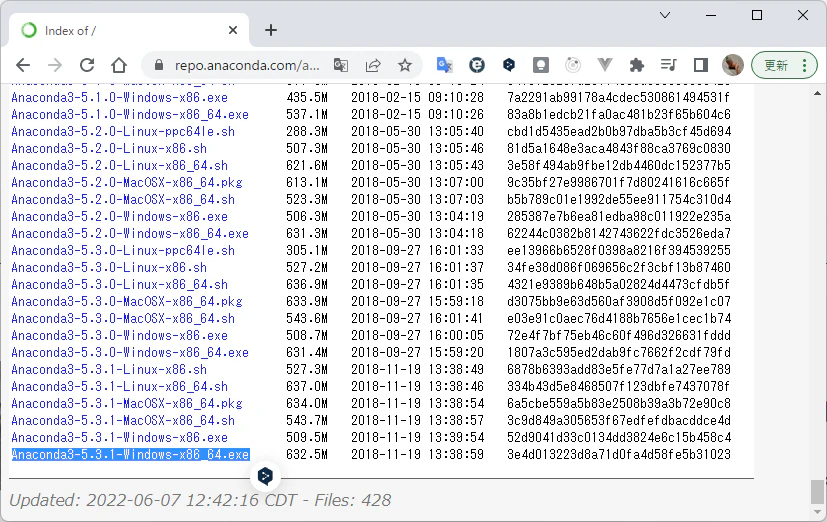Open the round E extension icon

tap(477, 65)
